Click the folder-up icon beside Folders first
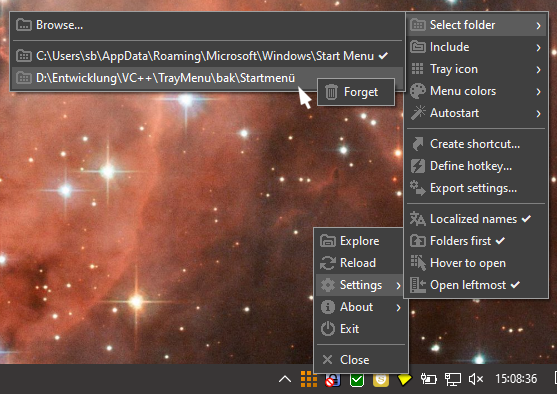557x394 pixels. click(x=418, y=241)
